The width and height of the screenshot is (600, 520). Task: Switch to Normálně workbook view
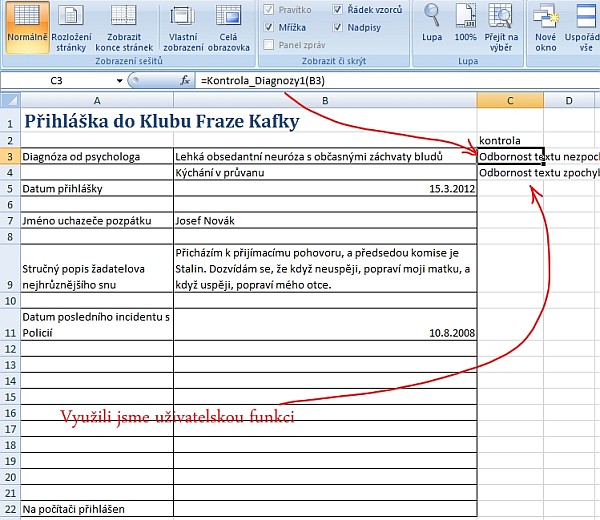point(27,28)
